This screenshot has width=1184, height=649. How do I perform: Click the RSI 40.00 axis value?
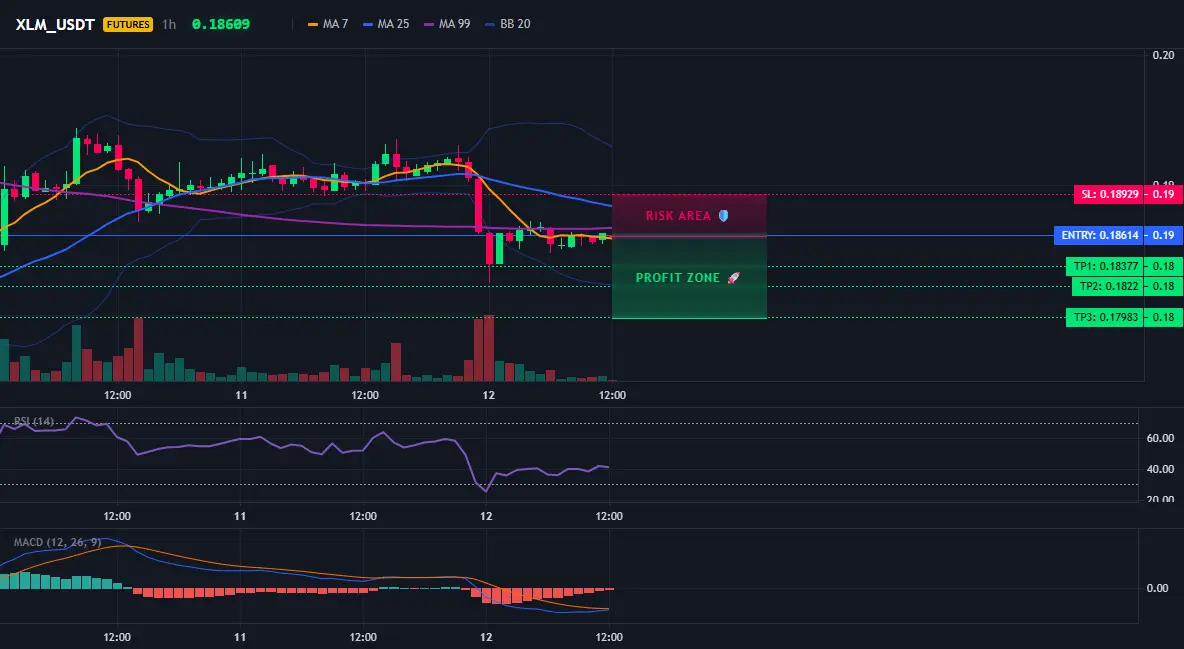coord(1160,469)
